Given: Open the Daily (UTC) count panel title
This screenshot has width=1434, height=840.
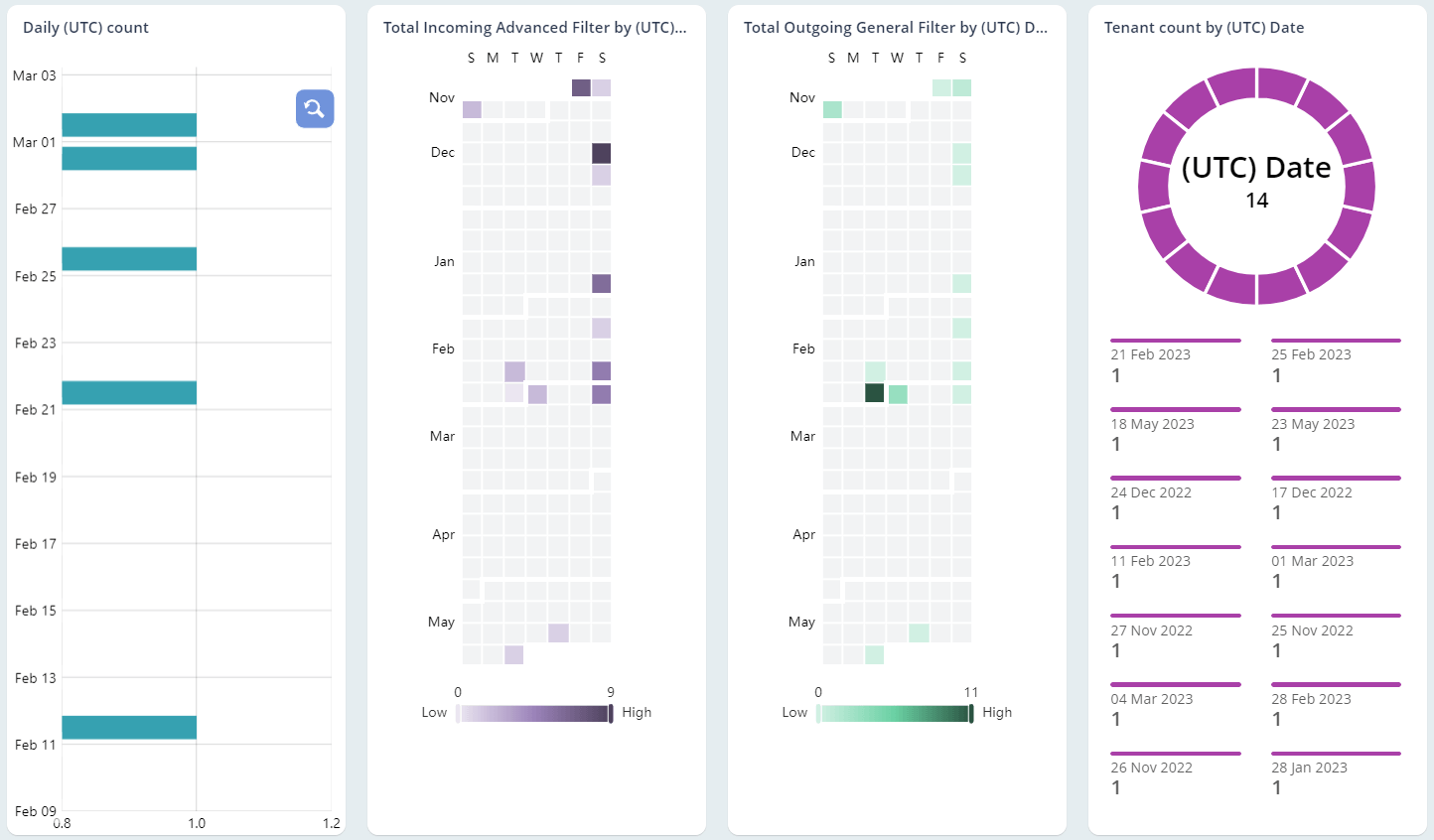Looking at the screenshot, I should 85,27.
